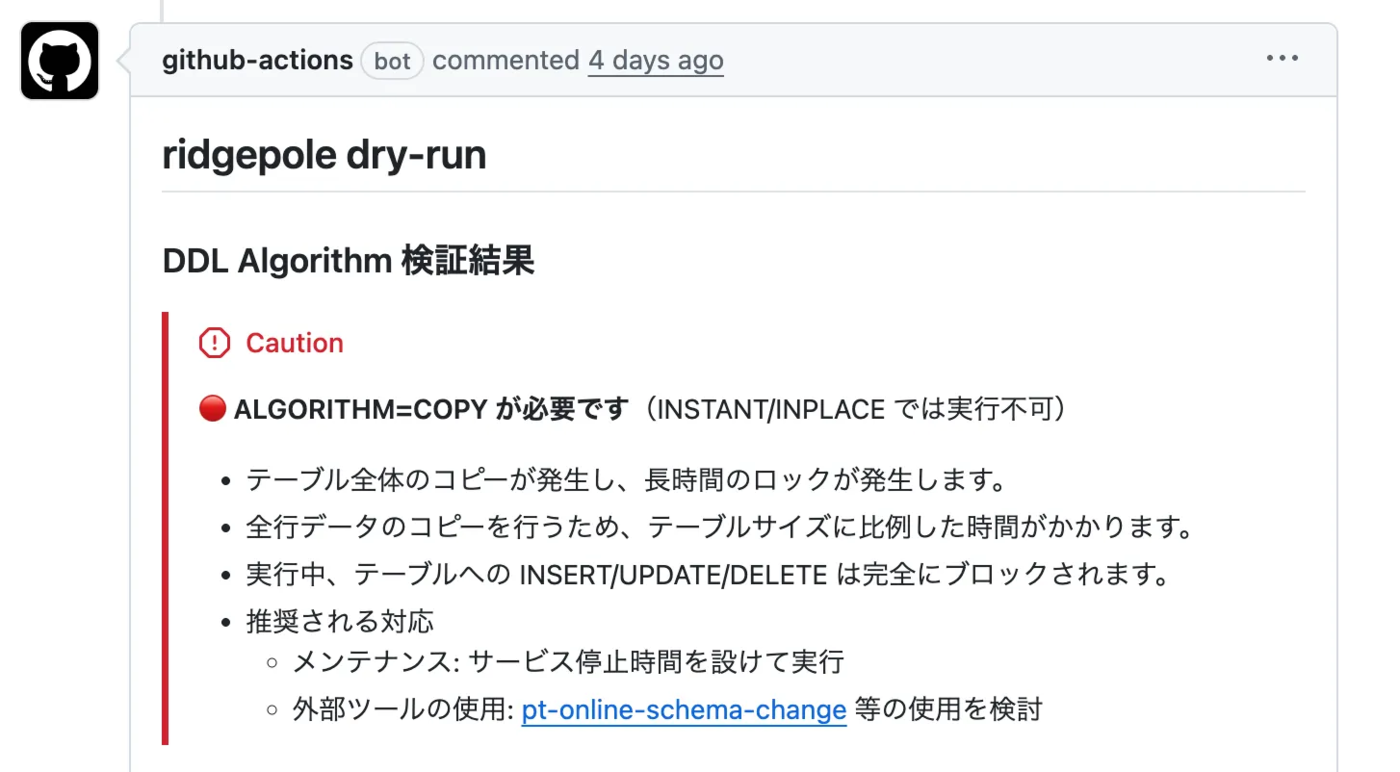1400x772 pixels.
Task: Open the github-actions author profile link
Action: click(x=257, y=61)
